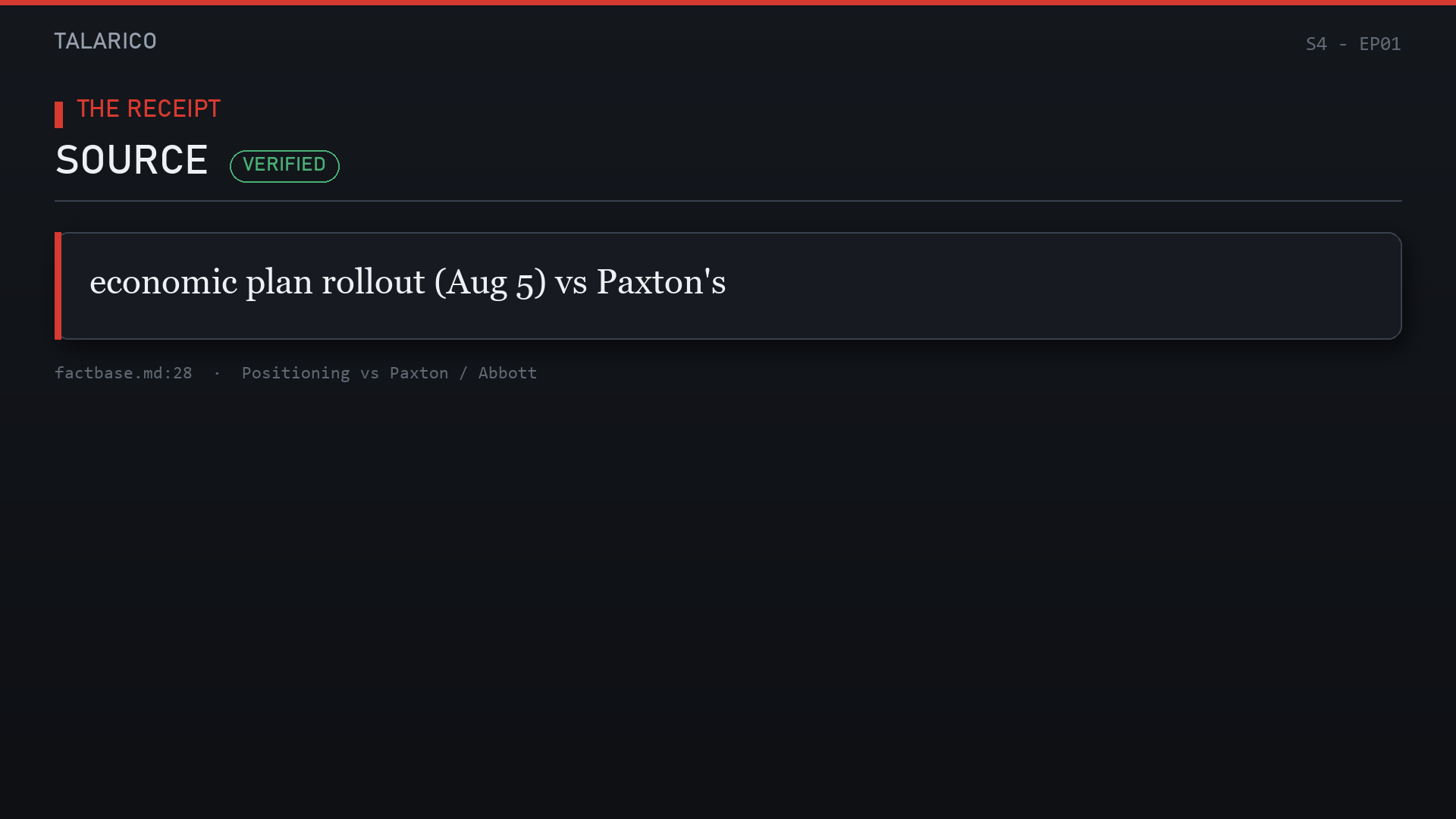The width and height of the screenshot is (1456, 819).
Task: Click the dot separator after factbase.md:28
Action: [217, 373]
